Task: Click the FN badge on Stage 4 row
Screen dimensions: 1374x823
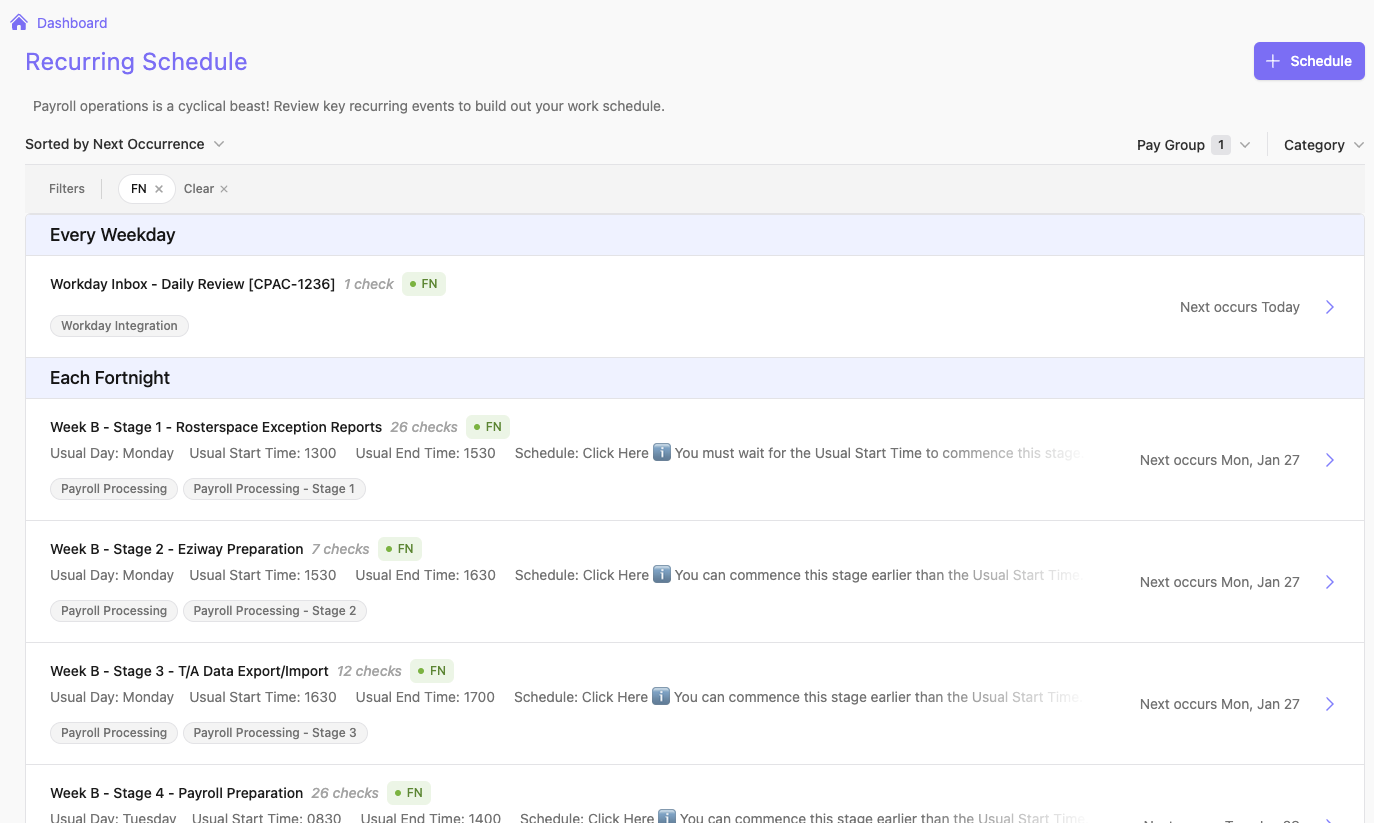Action: (x=409, y=793)
